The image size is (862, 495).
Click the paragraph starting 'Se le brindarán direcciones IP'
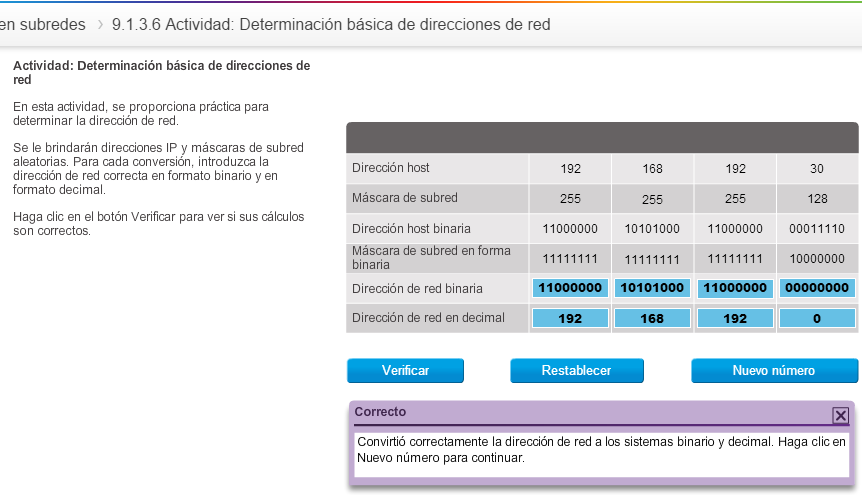click(x=158, y=168)
